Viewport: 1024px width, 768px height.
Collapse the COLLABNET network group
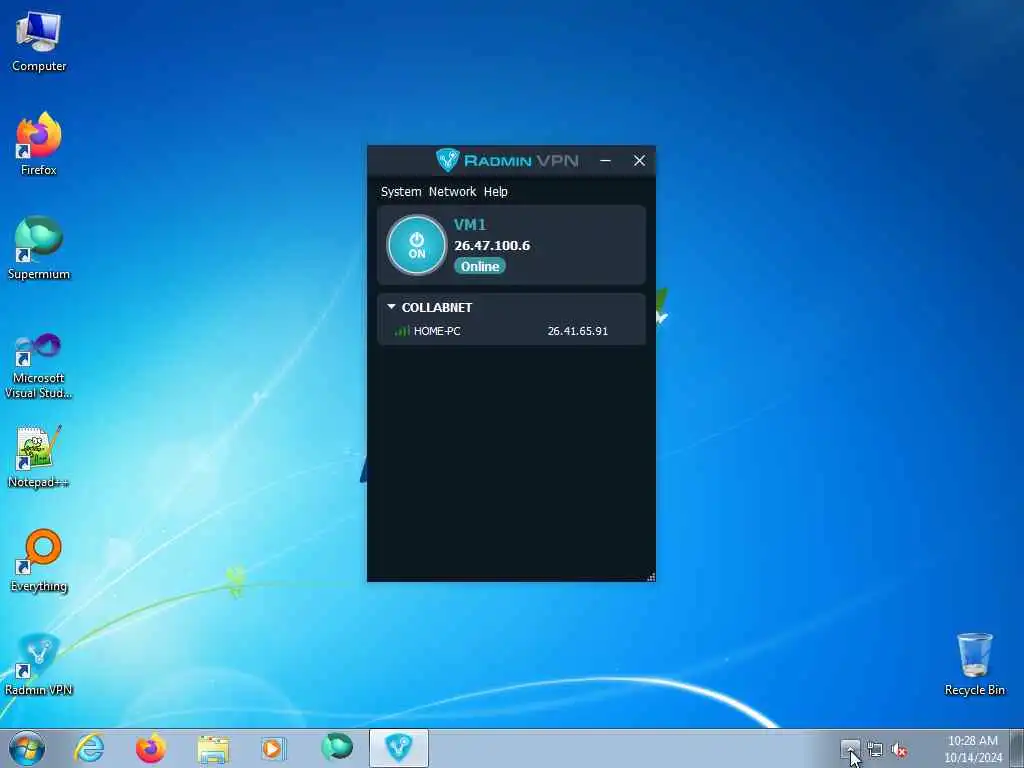click(391, 306)
